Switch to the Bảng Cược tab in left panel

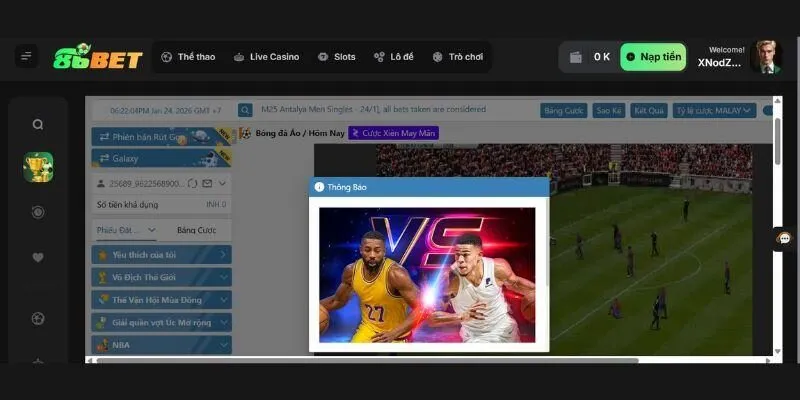(196, 230)
